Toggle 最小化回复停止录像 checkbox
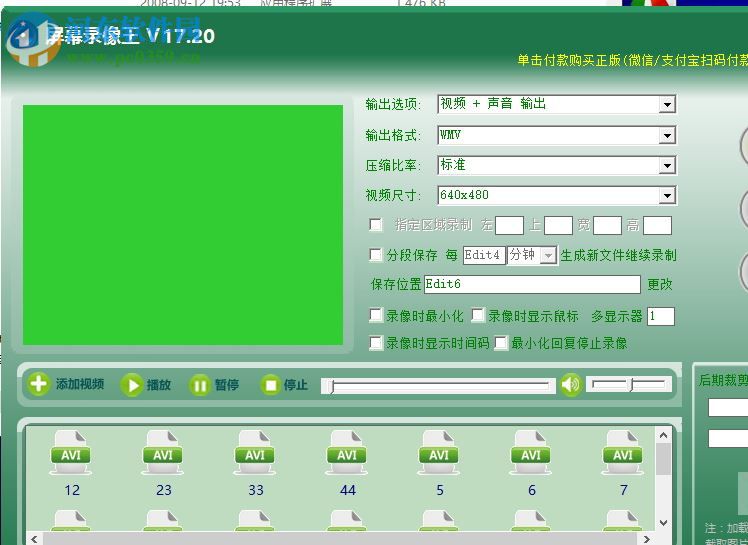Screen dimensions: 748x545 pyautogui.click(x=501, y=343)
